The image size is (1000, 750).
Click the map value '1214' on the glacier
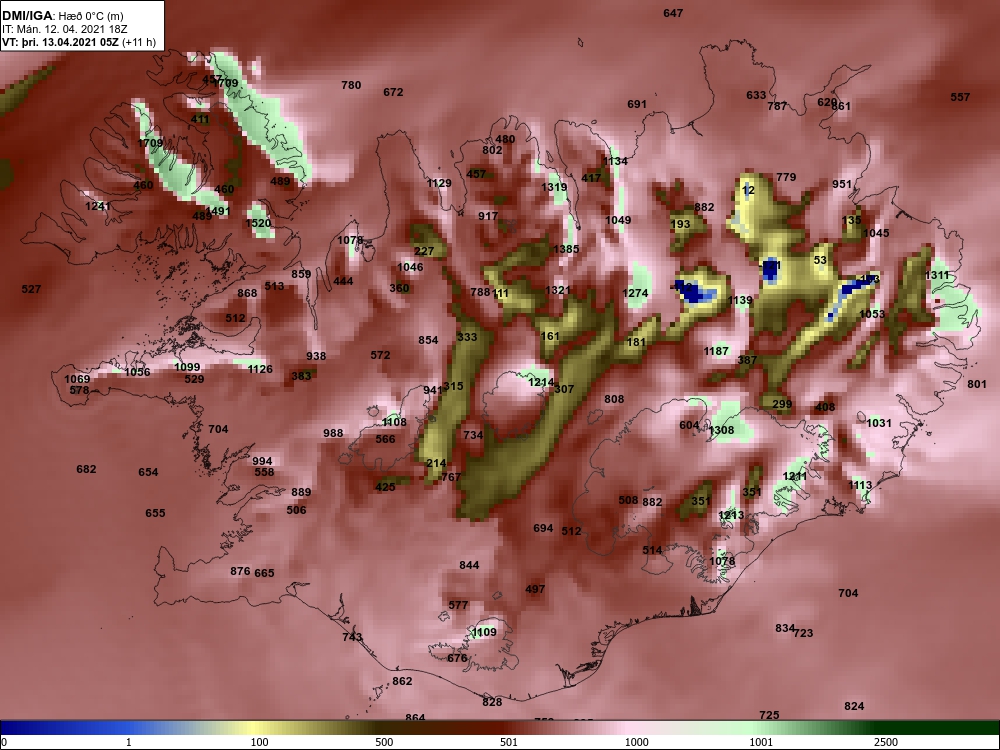pyautogui.click(x=541, y=382)
